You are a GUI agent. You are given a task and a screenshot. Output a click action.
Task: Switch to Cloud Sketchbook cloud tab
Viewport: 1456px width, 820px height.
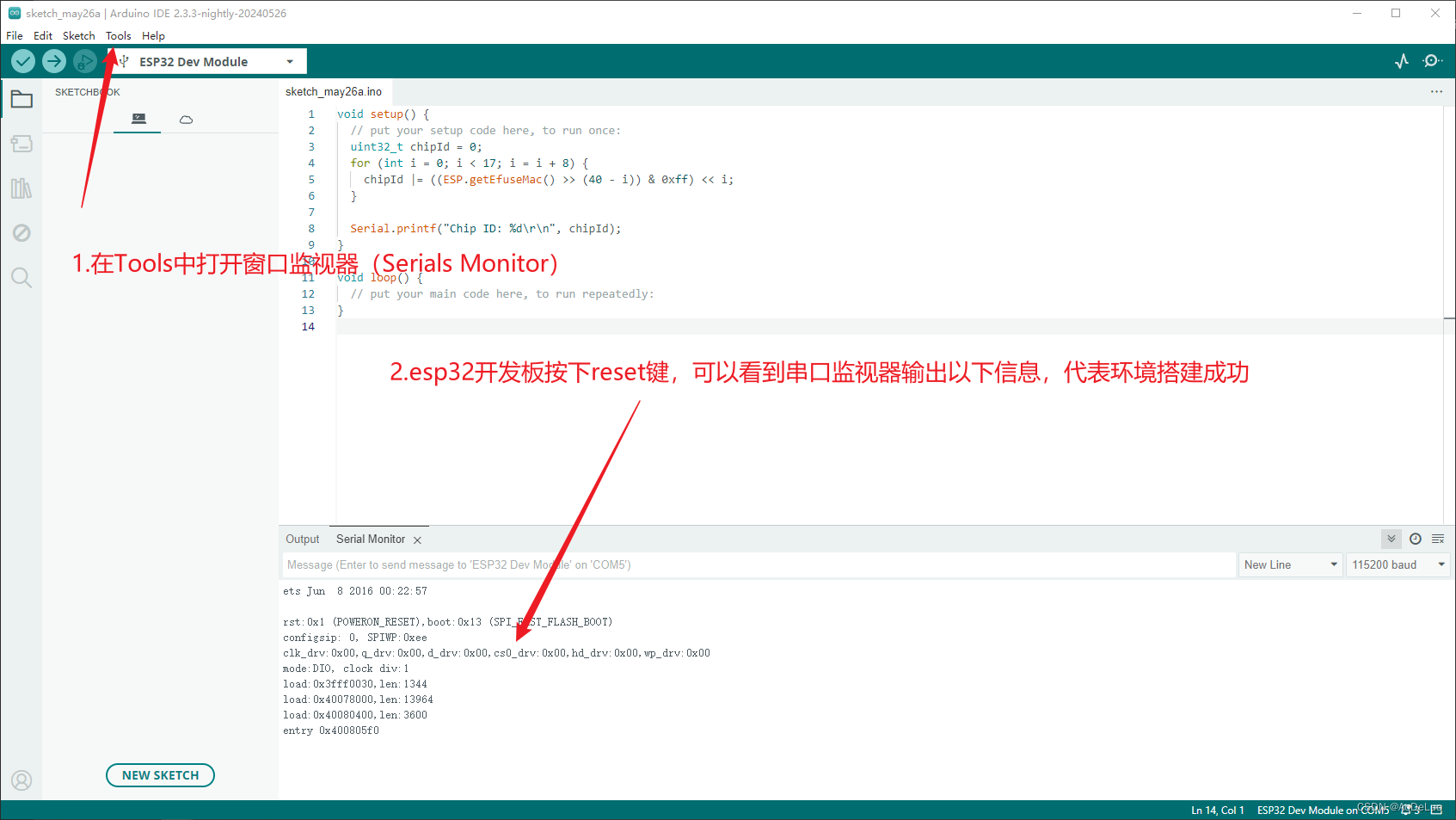186,119
